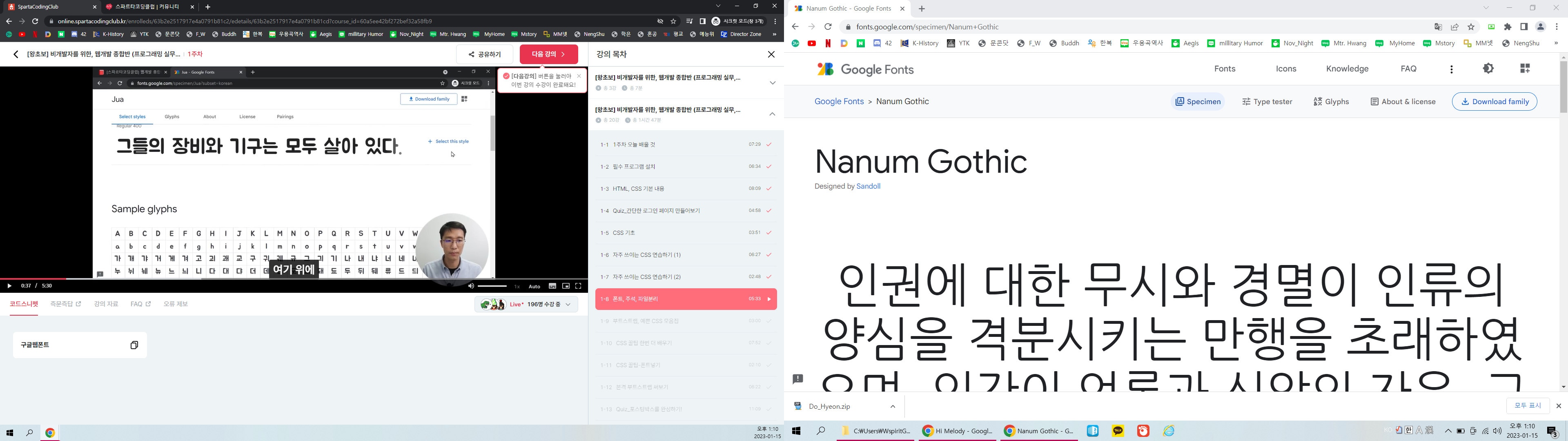This screenshot has height=441, width=1568.
Task: Select lesson 1-5 CSS 기초
Action: click(x=686, y=233)
